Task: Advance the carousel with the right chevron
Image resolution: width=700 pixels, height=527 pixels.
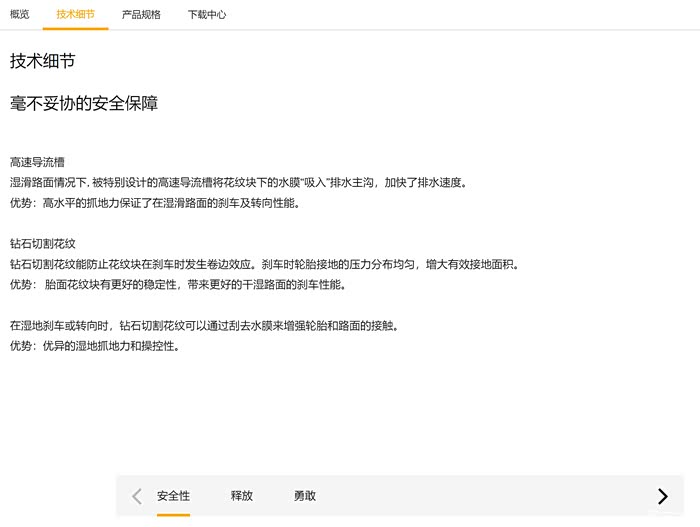Action: [662, 496]
